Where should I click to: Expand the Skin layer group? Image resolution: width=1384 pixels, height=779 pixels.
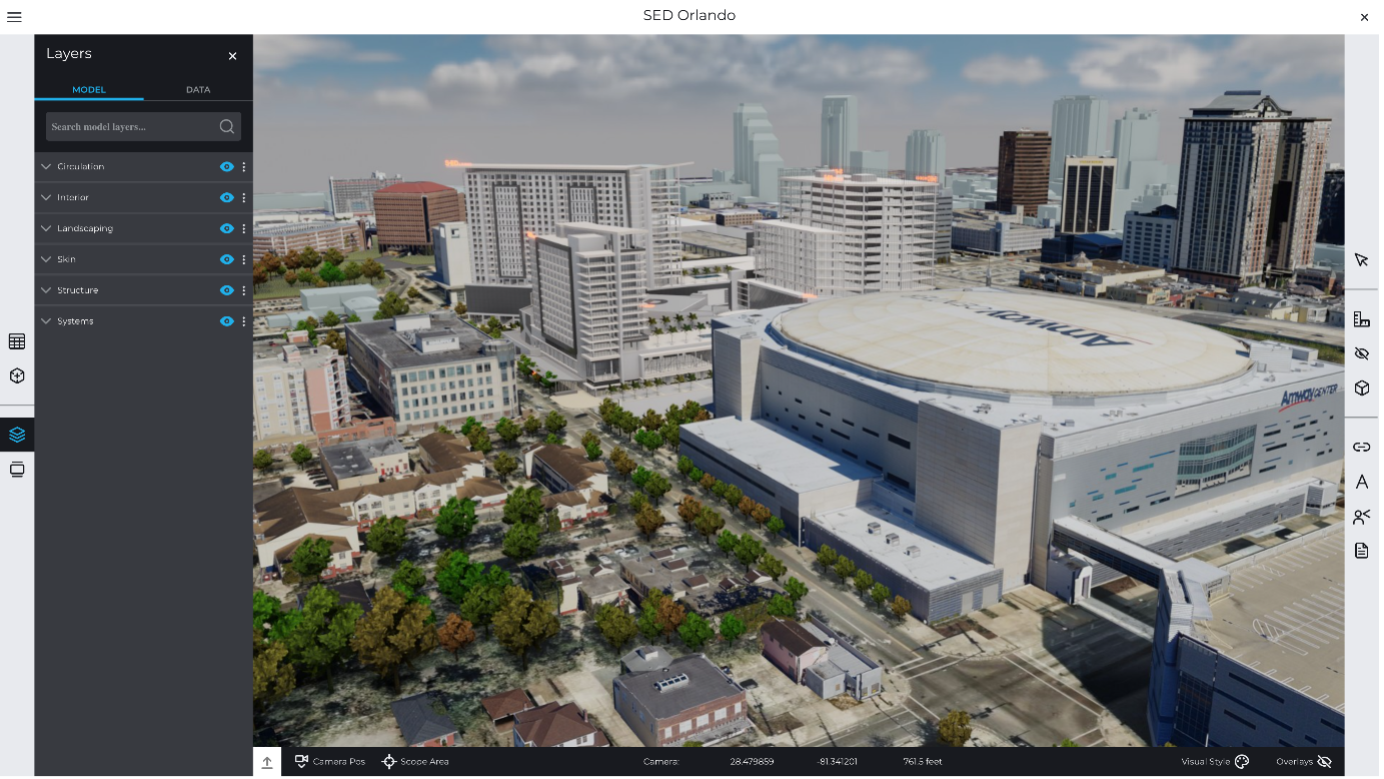tap(46, 260)
